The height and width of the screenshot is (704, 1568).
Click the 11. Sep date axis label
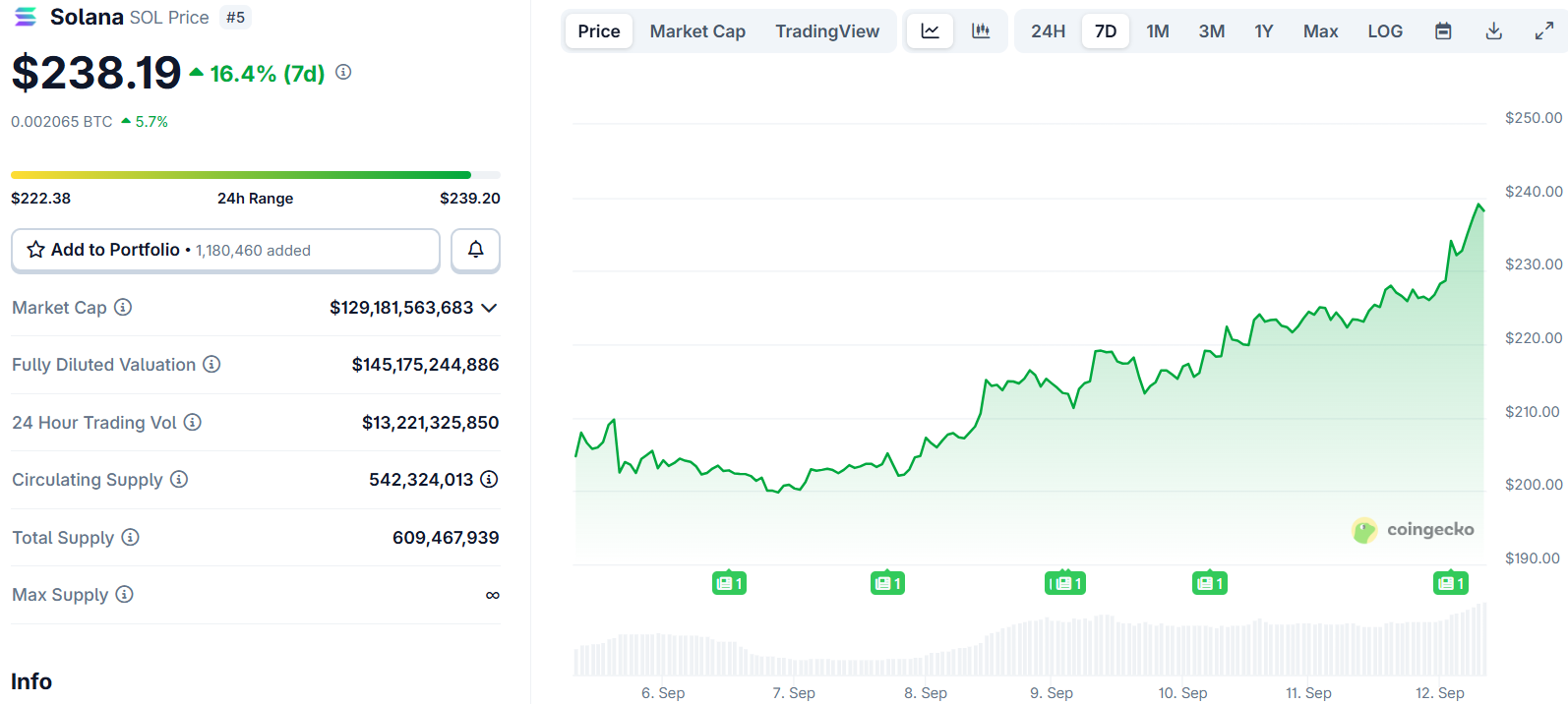[1308, 693]
